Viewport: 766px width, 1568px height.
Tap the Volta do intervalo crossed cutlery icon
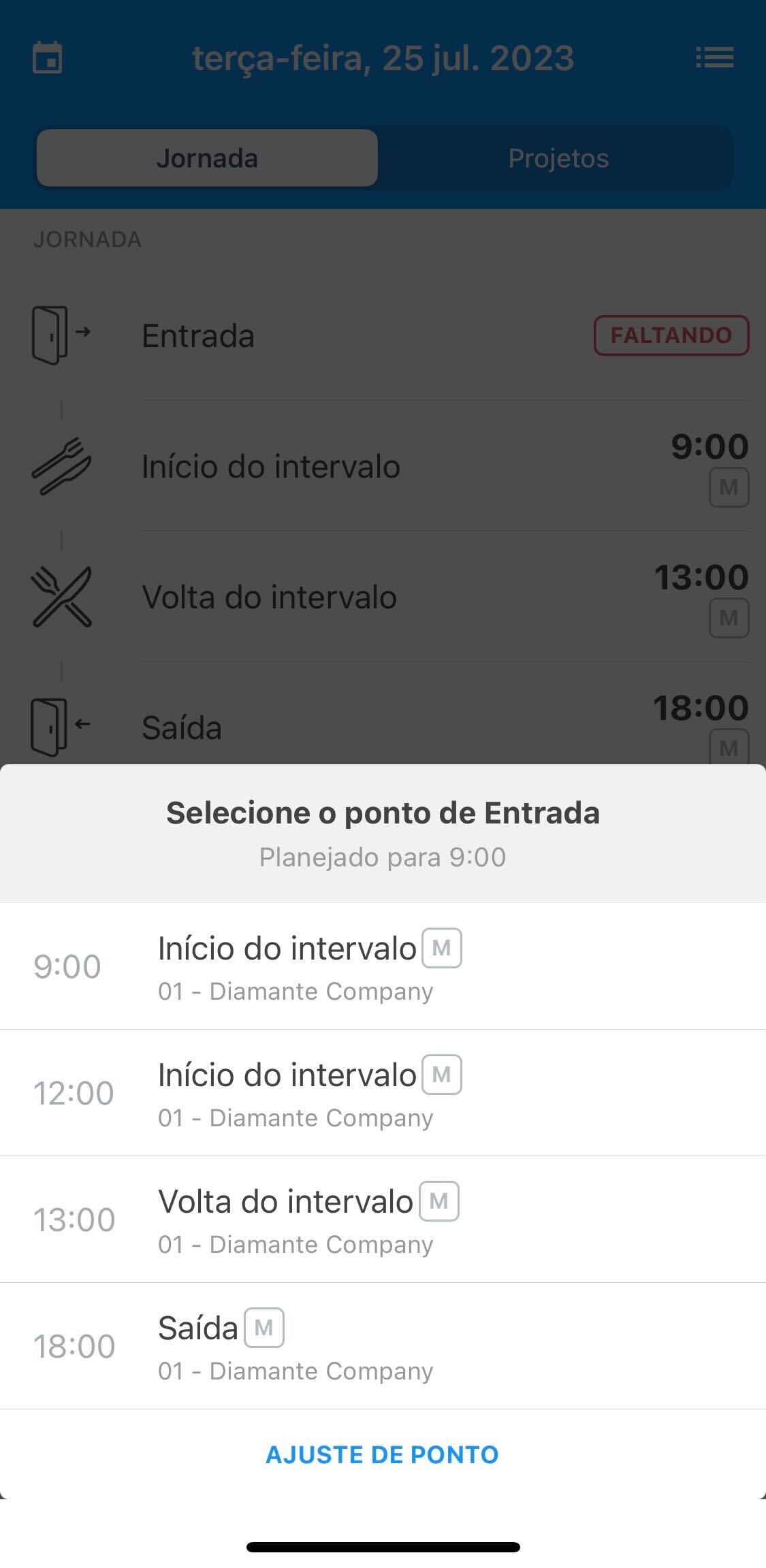(61, 597)
